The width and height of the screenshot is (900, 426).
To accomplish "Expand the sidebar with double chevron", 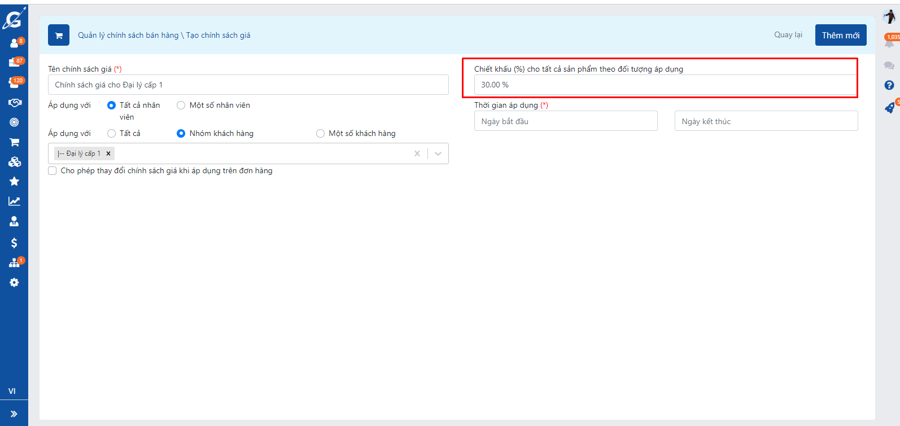I will coord(14,413).
